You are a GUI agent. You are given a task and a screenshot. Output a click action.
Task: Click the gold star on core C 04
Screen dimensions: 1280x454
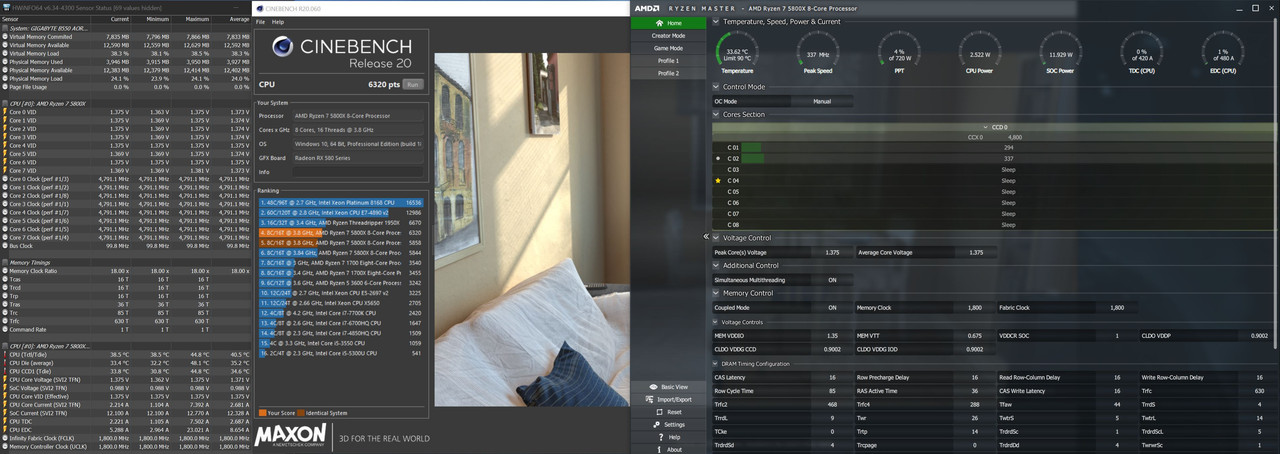pos(718,181)
